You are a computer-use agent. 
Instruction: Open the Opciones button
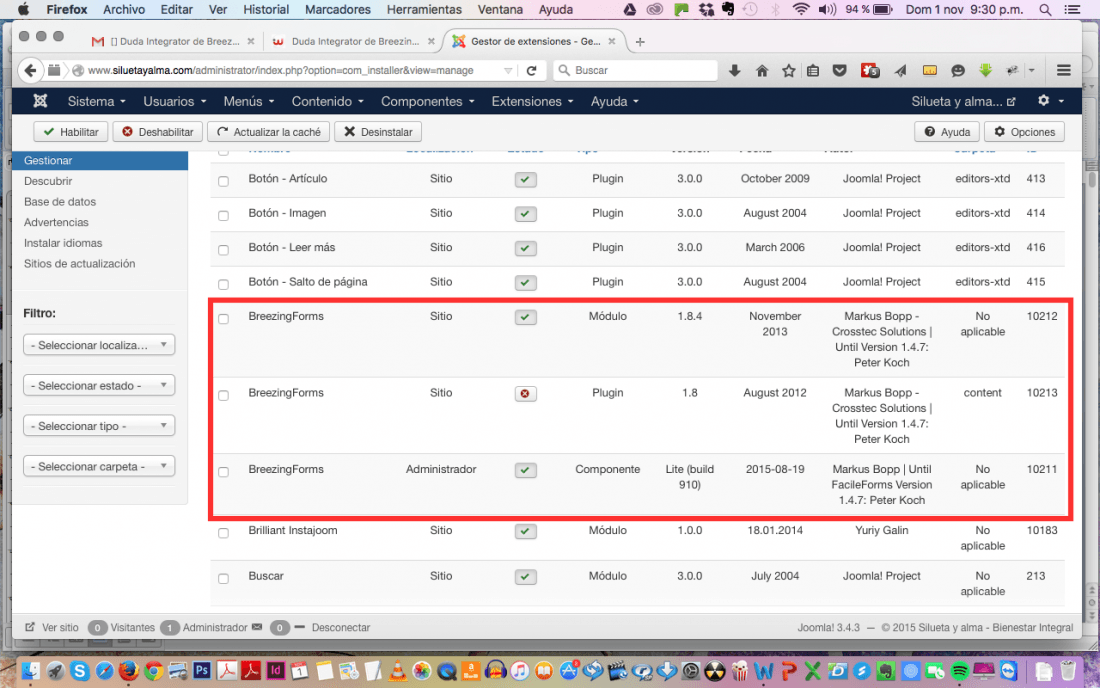[1024, 132]
